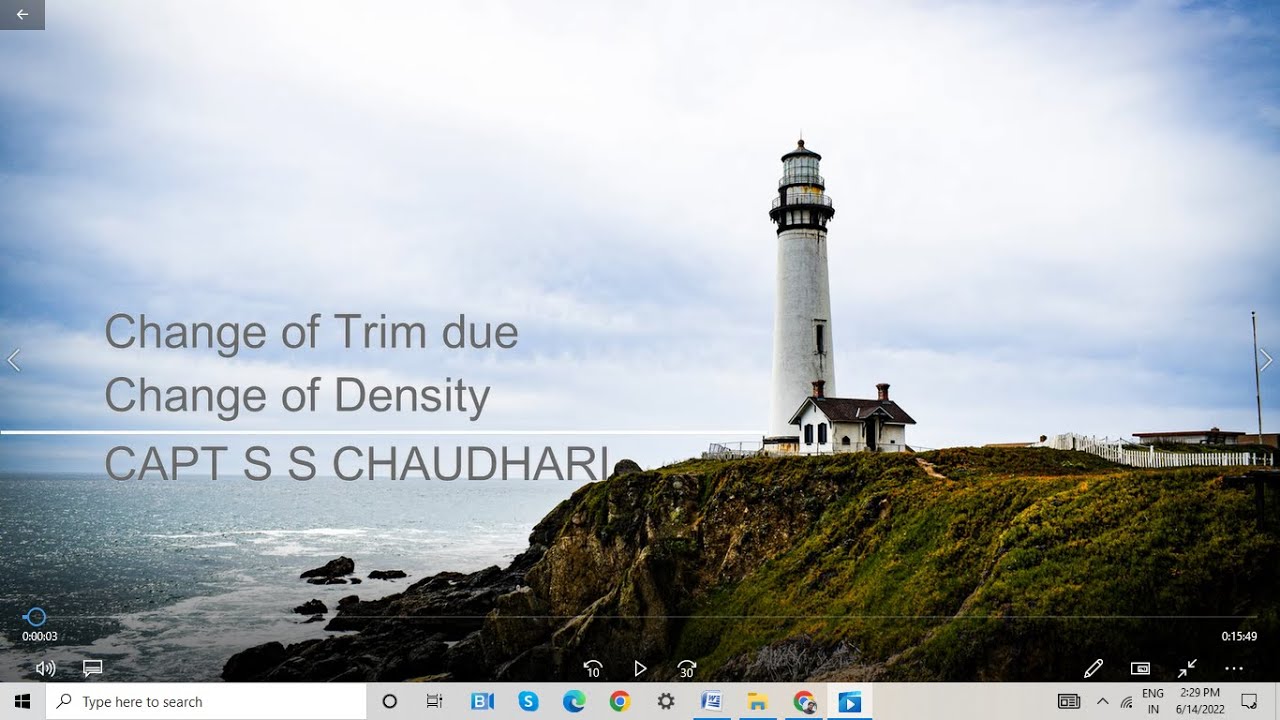
Task: Change the ENG IN input language
Action: click(1153, 701)
